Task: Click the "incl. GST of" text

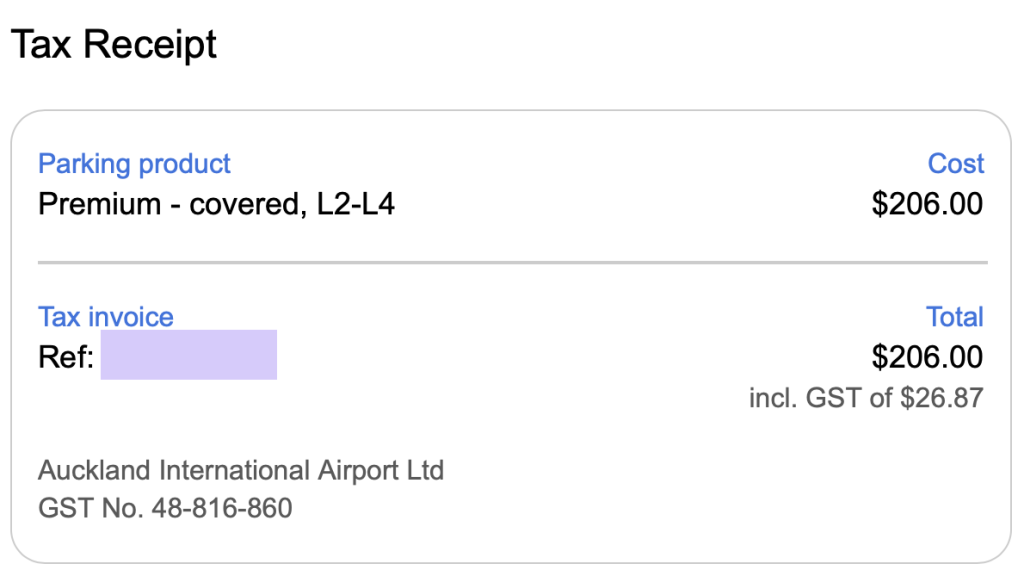Action: click(x=820, y=398)
